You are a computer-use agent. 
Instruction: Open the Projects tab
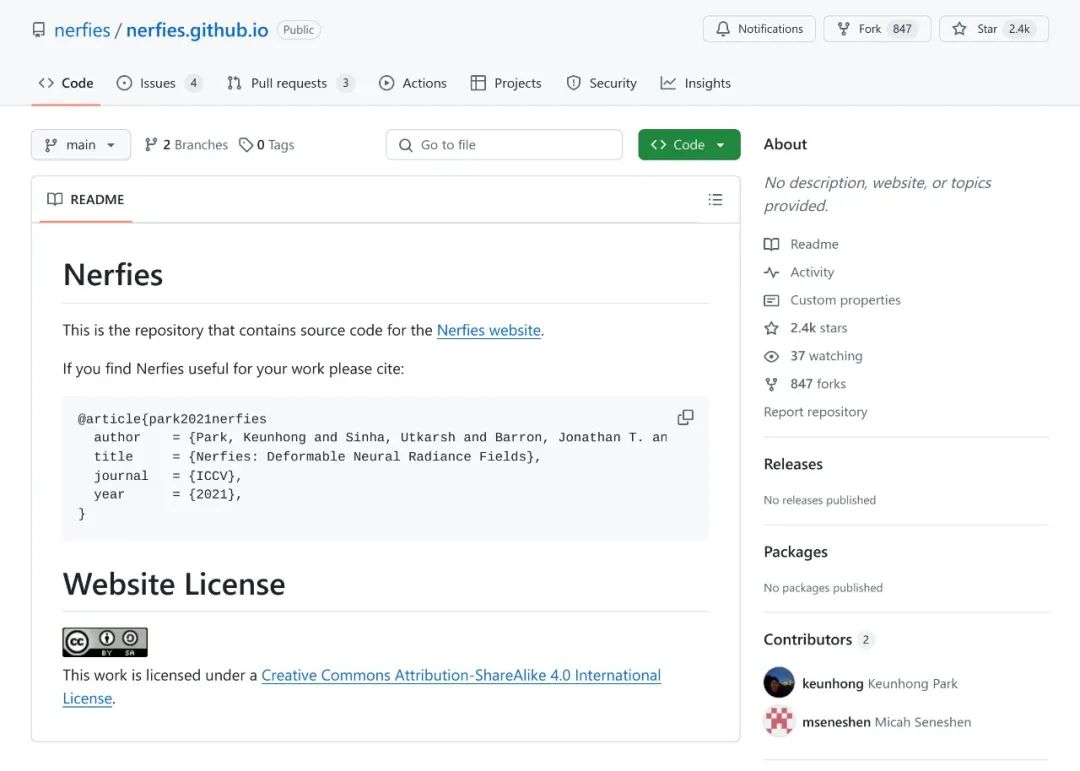point(506,83)
